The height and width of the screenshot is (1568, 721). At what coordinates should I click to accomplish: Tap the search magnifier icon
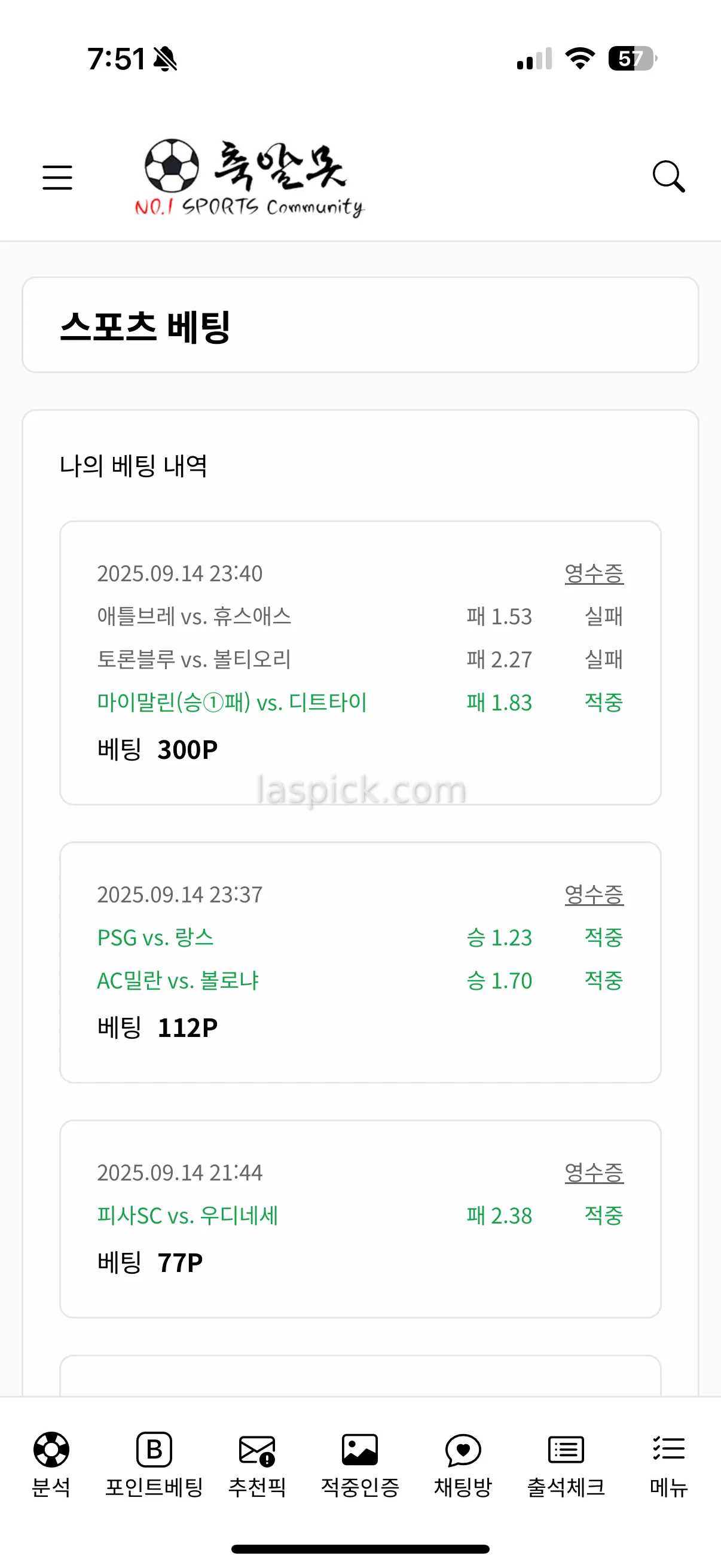[x=668, y=176]
